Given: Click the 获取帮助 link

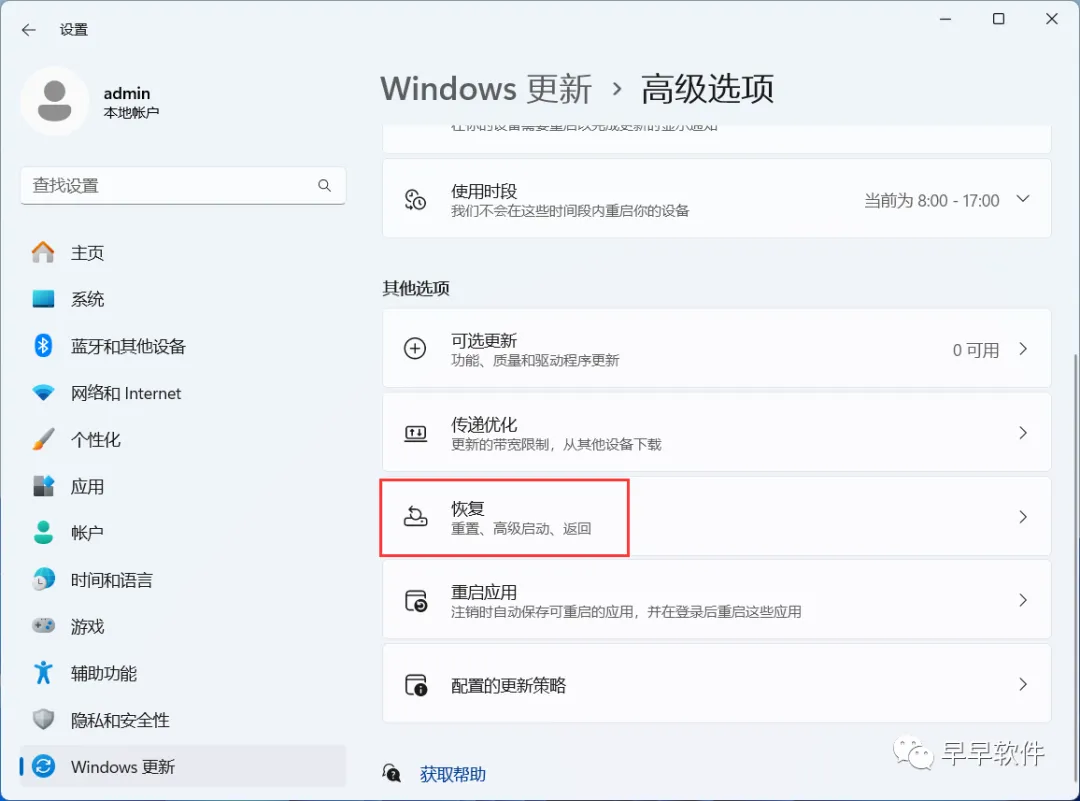Looking at the screenshot, I should click(x=453, y=774).
